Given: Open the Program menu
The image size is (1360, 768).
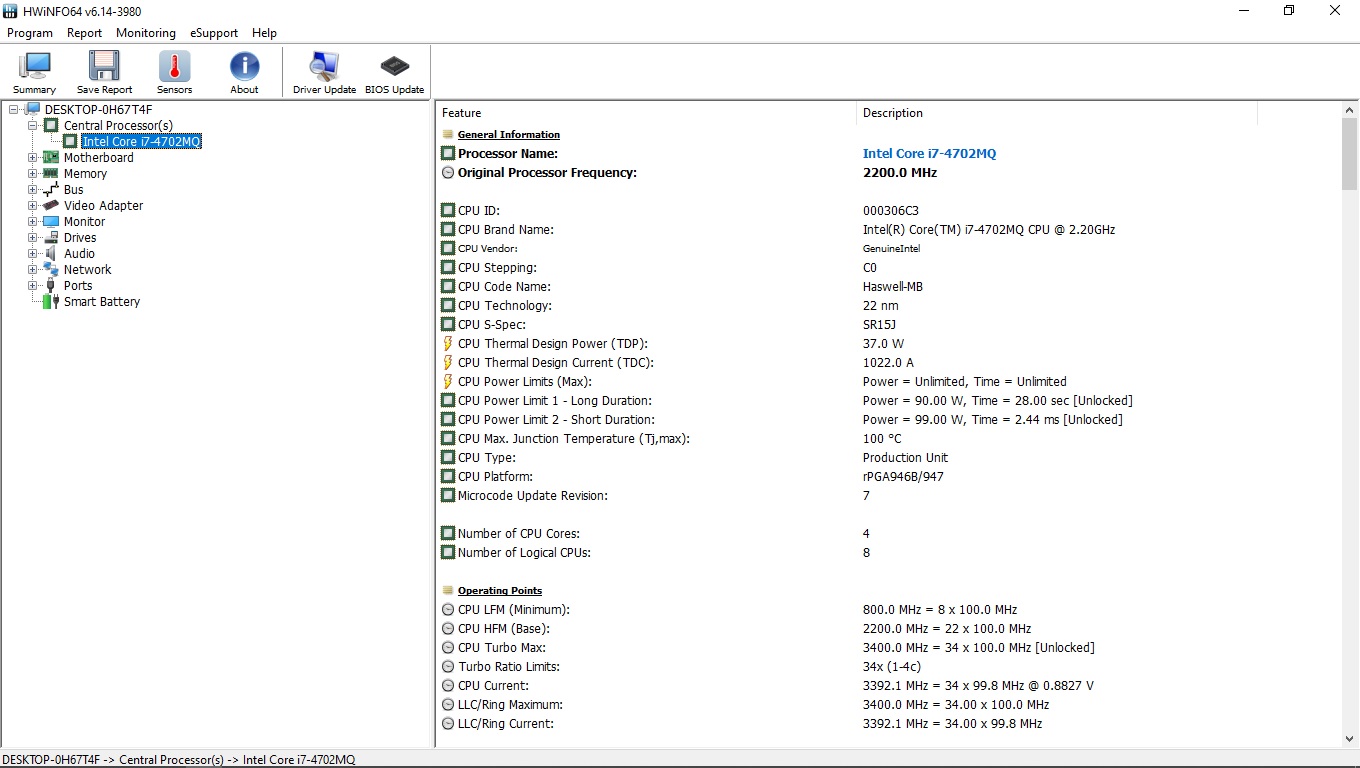Looking at the screenshot, I should click(x=30, y=33).
